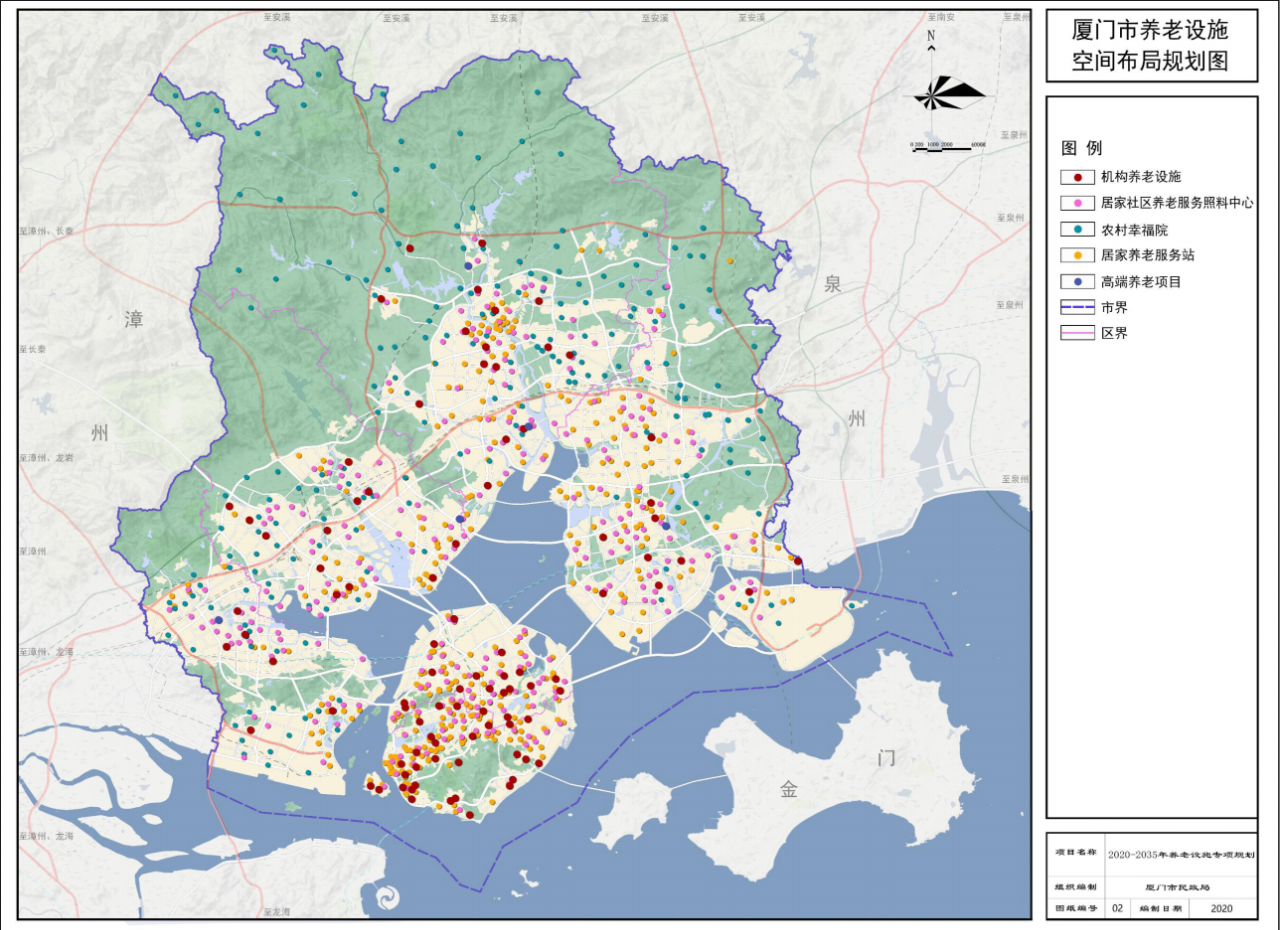Click the 编制日期 cell
The width and height of the screenshot is (1280, 930).
1158,909
